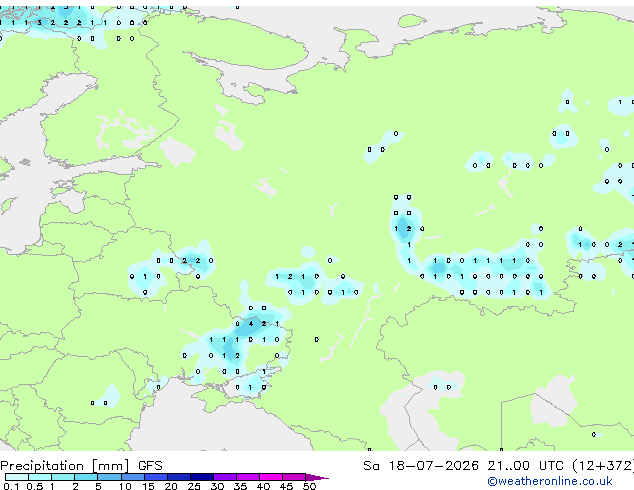The image size is (634, 490).
Task: Click the legend label '45'
Action: pyautogui.click(x=286, y=486)
